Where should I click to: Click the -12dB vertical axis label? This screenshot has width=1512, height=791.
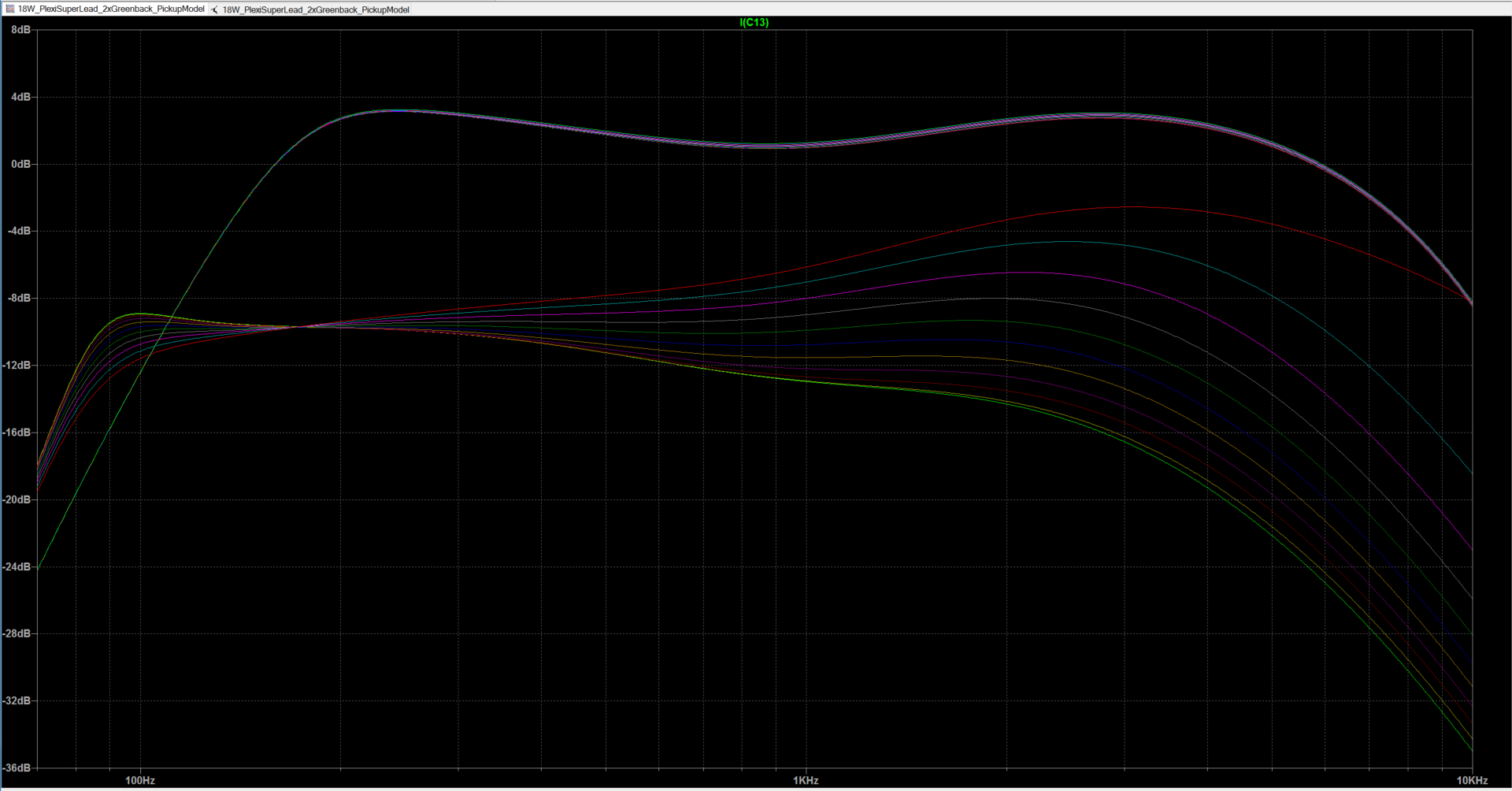point(17,366)
